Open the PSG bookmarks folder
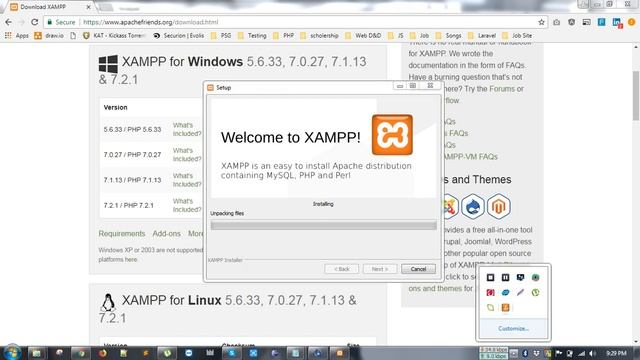This screenshot has height=360, width=640. coord(221,36)
